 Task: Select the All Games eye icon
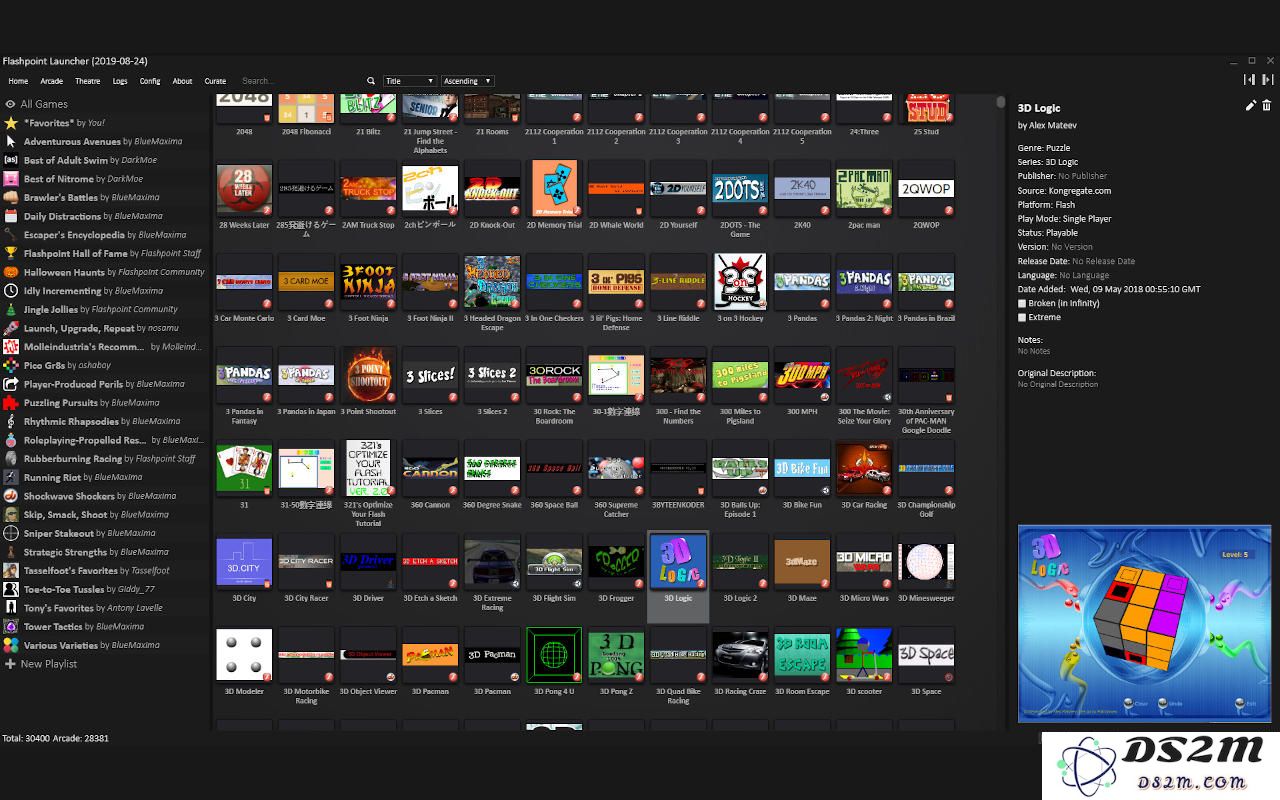10,104
